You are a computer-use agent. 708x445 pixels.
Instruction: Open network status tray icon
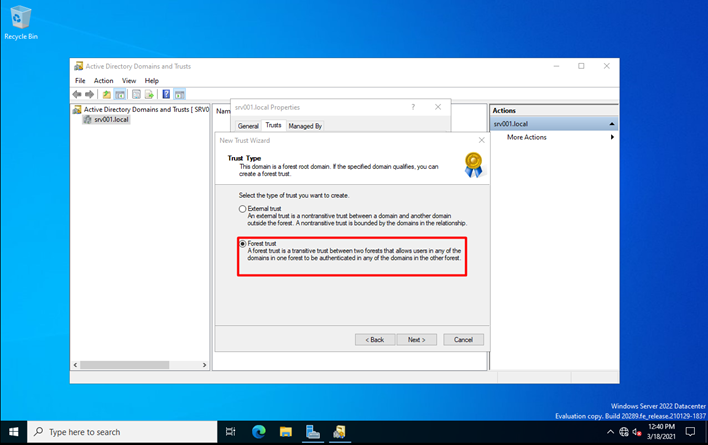click(624, 432)
